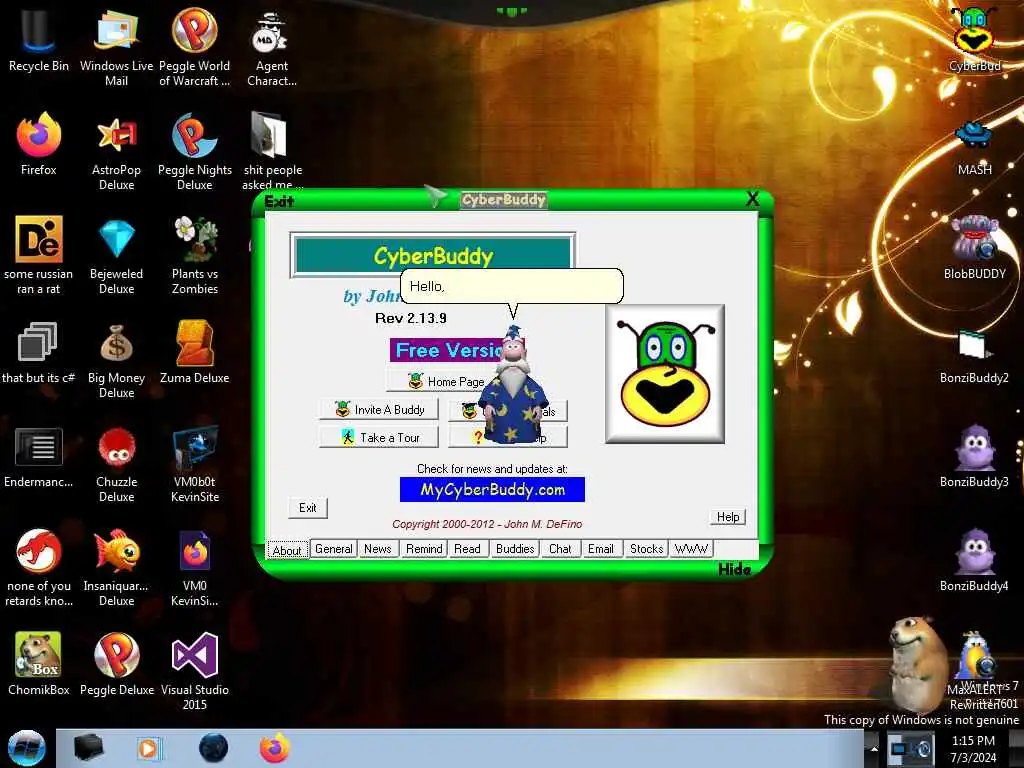Switch to the About tab
1024x768 pixels.
[x=287, y=550]
